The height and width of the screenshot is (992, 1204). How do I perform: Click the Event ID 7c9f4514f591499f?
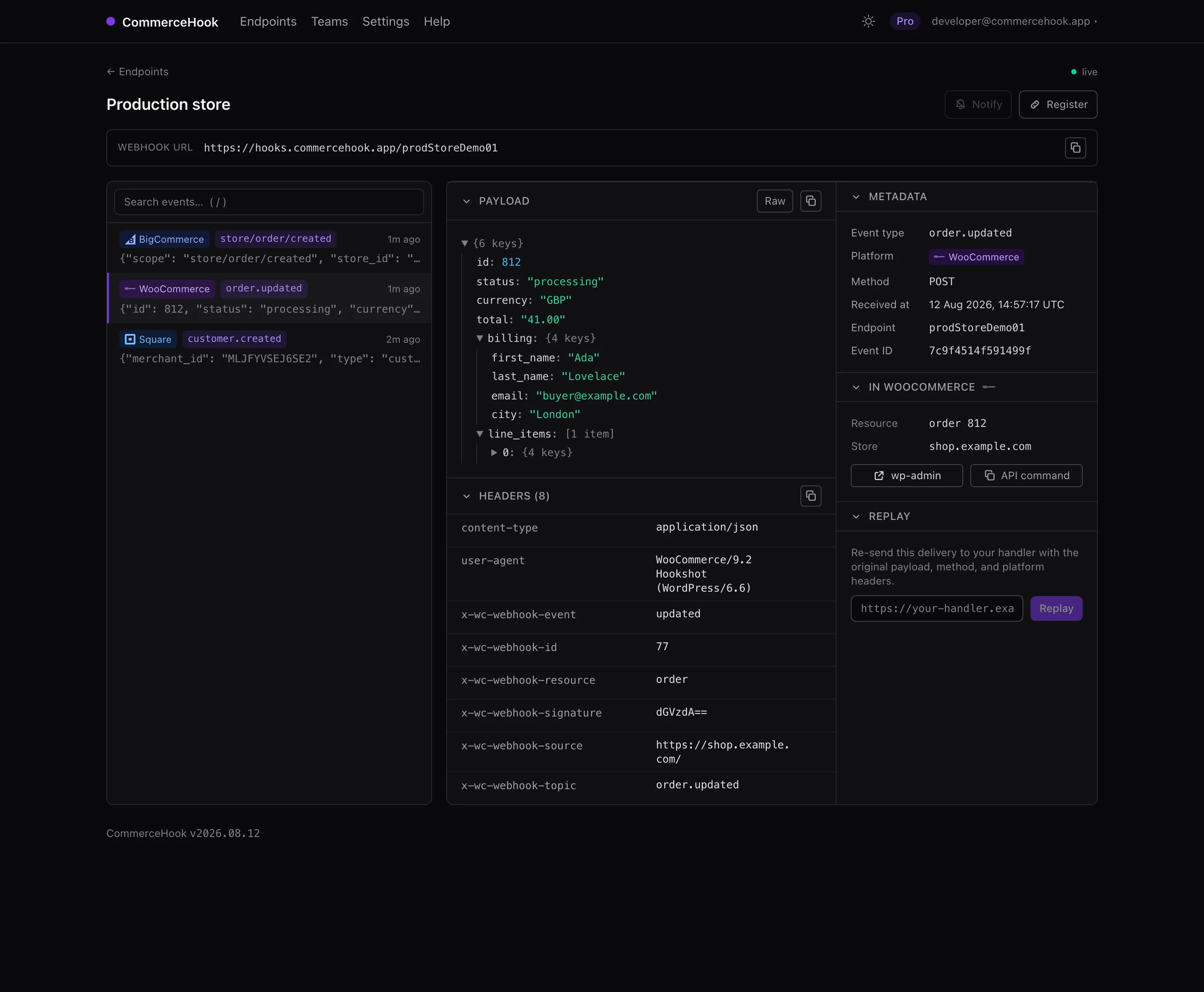[x=980, y=351]
